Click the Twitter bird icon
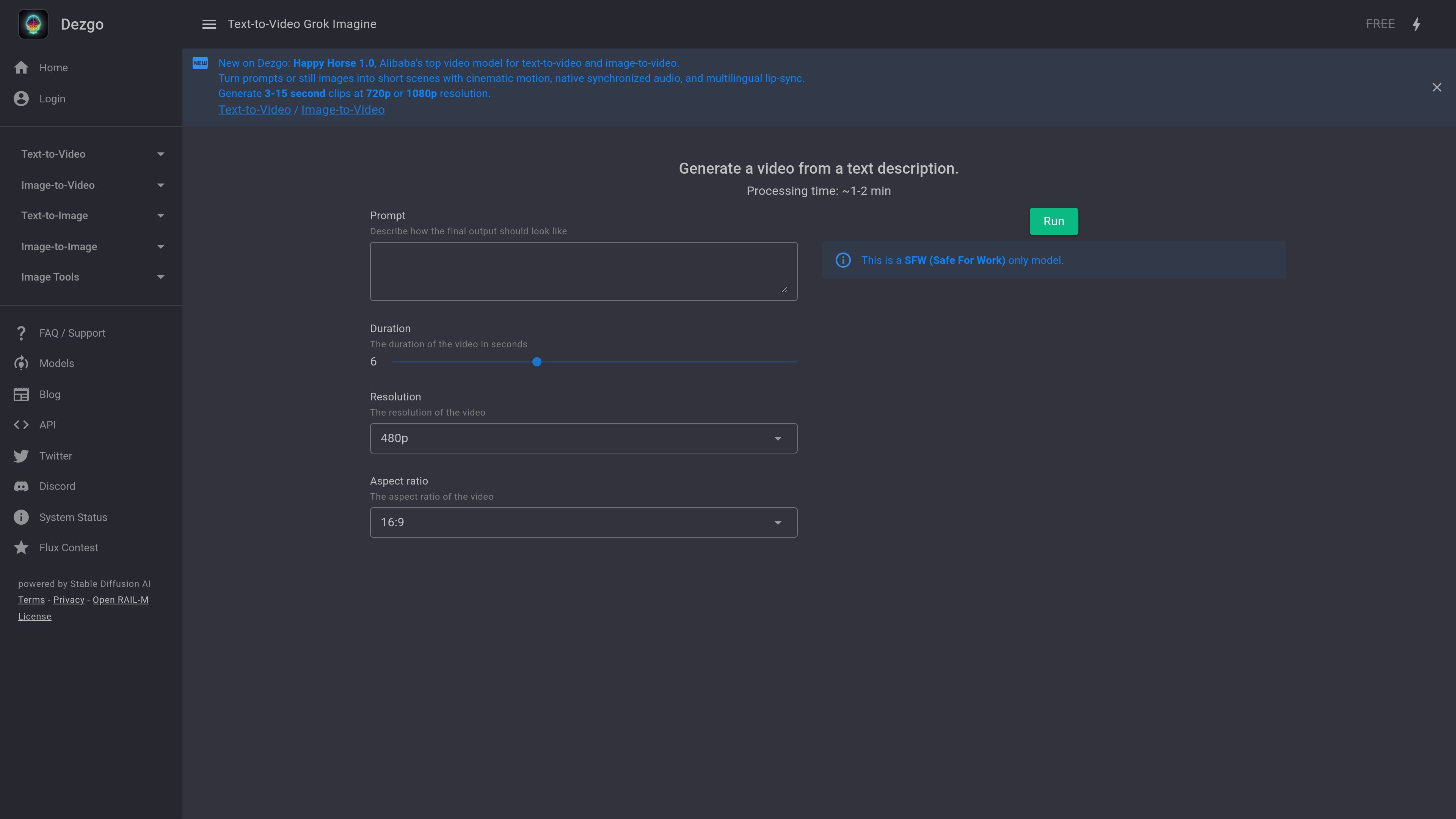Image resolution: width=1456 pixels, height=819 pixels. 22,456
